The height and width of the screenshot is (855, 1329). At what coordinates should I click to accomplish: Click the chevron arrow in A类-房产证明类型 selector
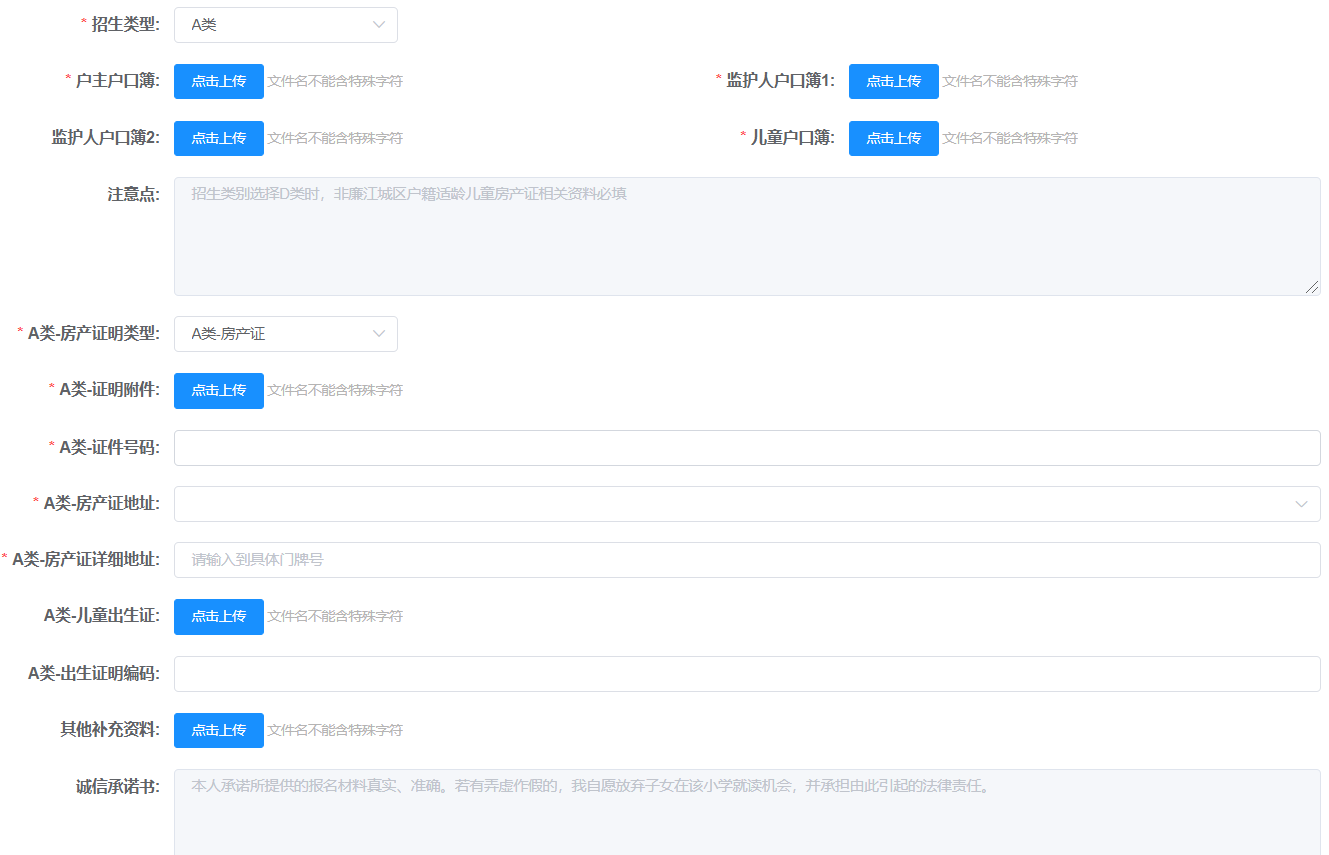[x=379, y=334]
